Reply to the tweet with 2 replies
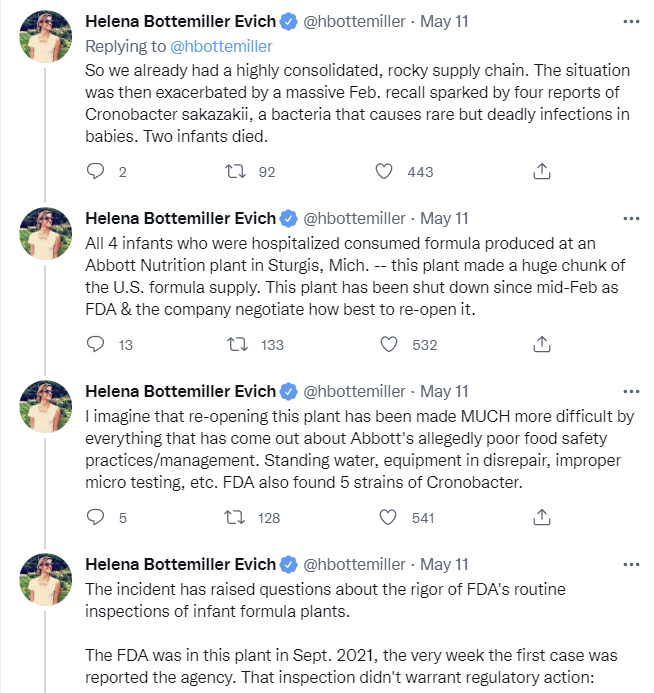The height and width of the screenshot is (693, 654). click(96, 171)
